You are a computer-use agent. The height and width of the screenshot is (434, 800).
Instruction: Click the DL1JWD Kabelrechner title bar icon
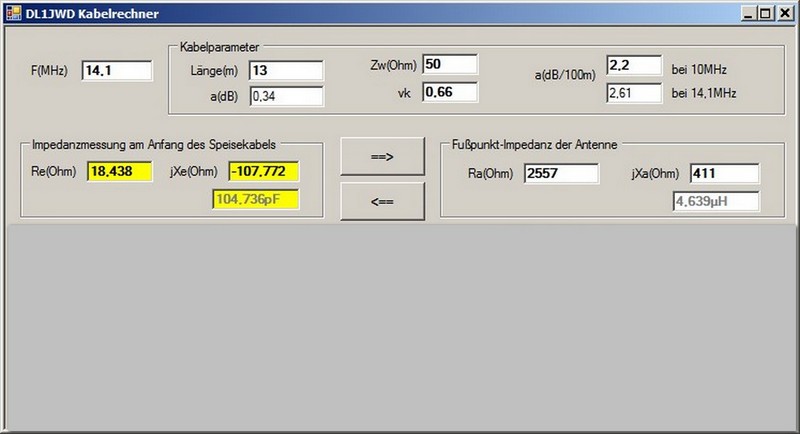13,13
